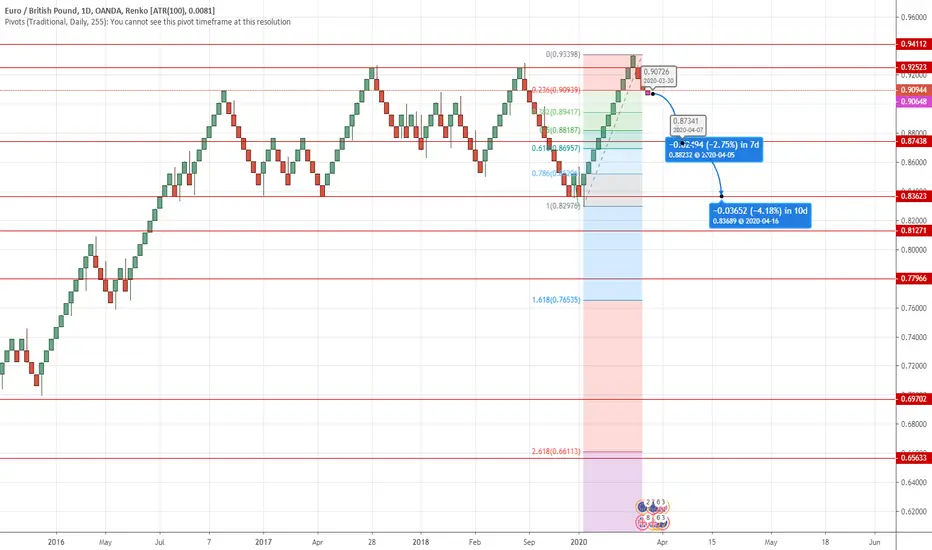The height and width of the screenshot is (550, 932).
Task: Open the leftmost UK flag economic event icon
Action: pyautogui.click(x=642, y=523)
